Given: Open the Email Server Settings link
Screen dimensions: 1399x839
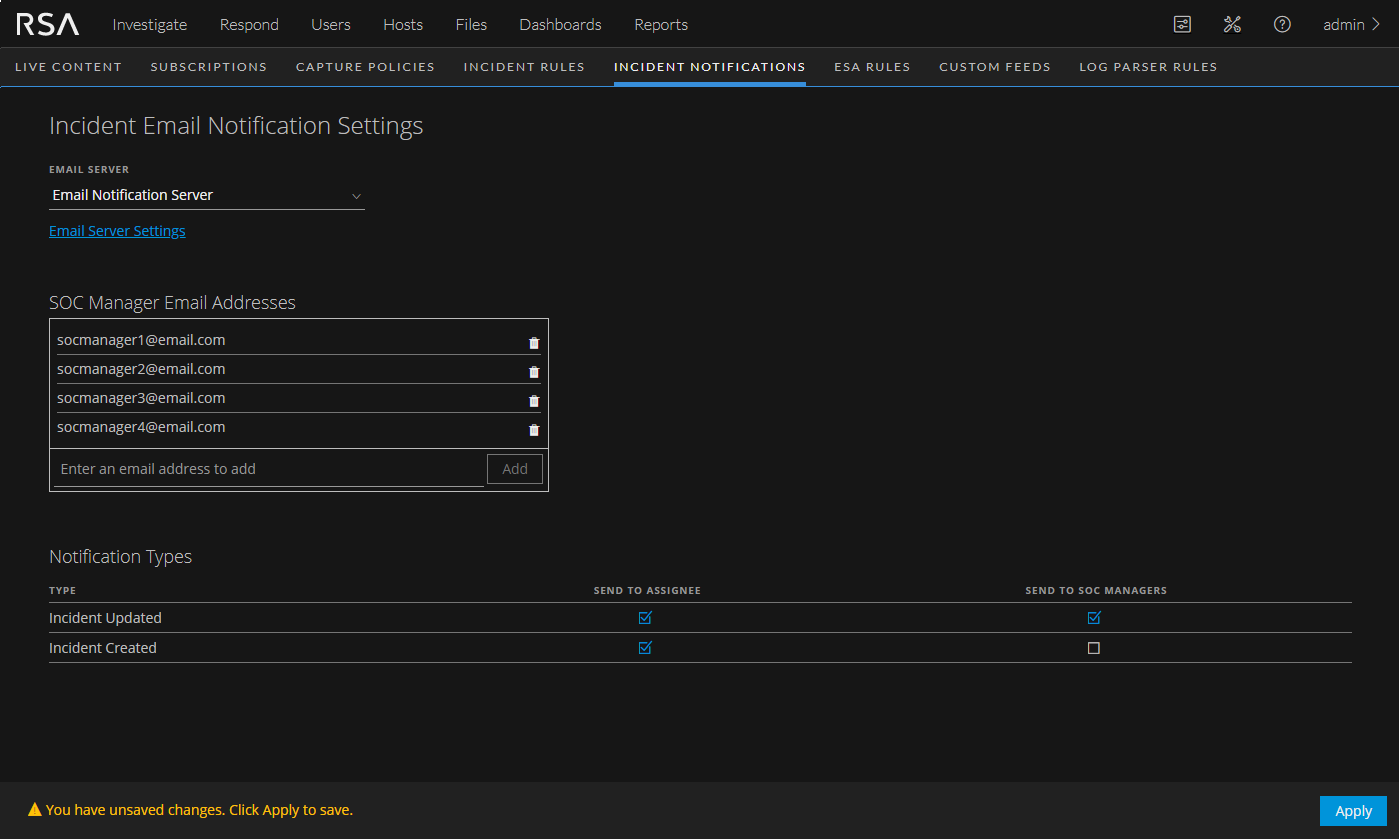Looking at the screenshot, I should [x=117, y=231].
